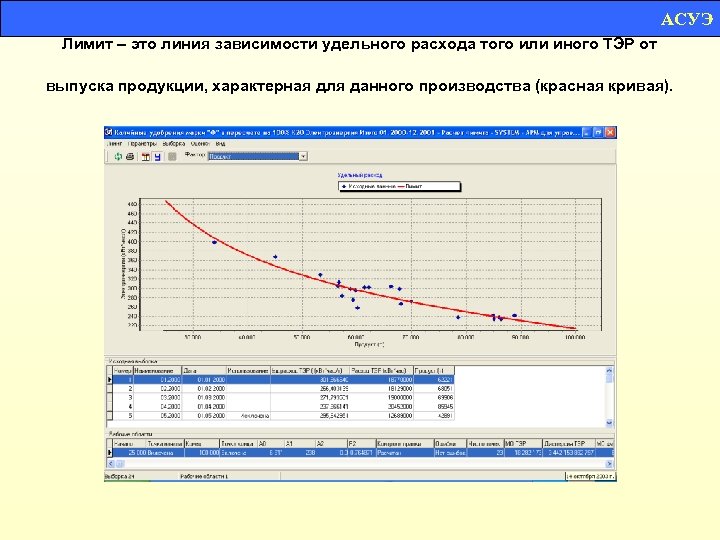The image size is (720, 540).
Task: Click the A0 column header
Action: pos(270,444)
